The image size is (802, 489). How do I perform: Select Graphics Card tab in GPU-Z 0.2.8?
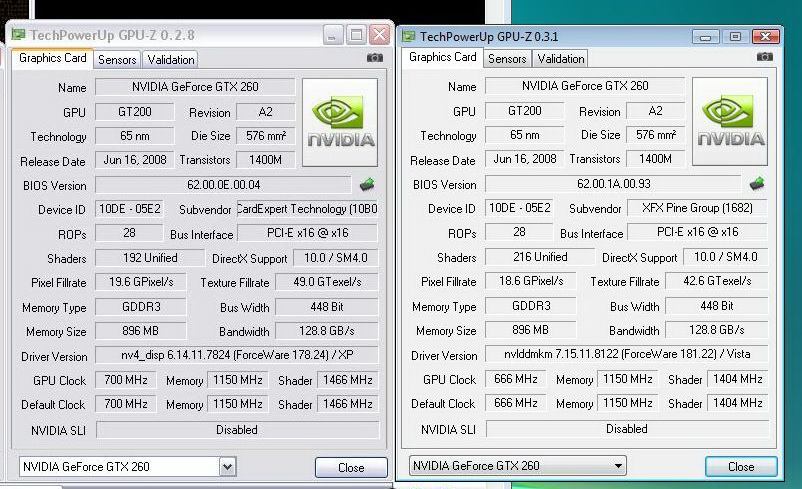pos(53,58)
